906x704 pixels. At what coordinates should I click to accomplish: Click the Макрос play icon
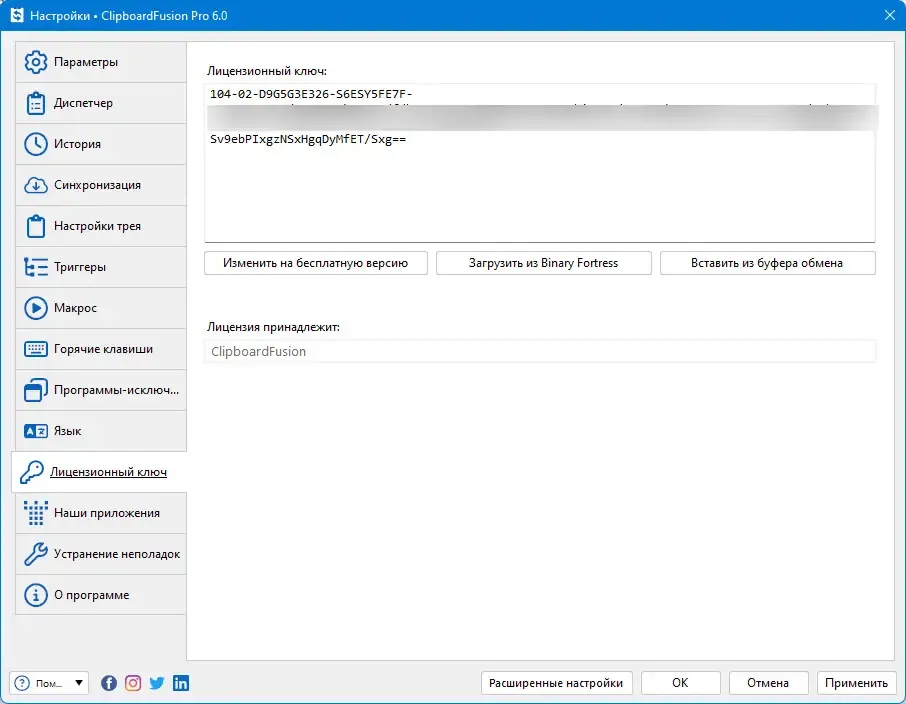click(35, 308)
